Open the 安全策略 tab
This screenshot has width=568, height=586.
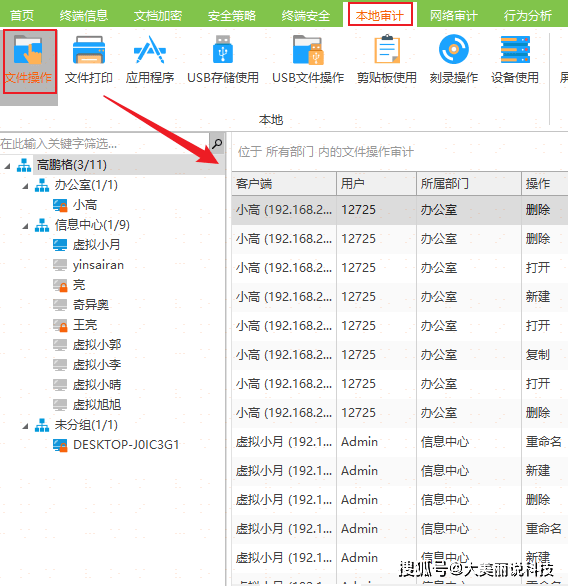(232, 16)
